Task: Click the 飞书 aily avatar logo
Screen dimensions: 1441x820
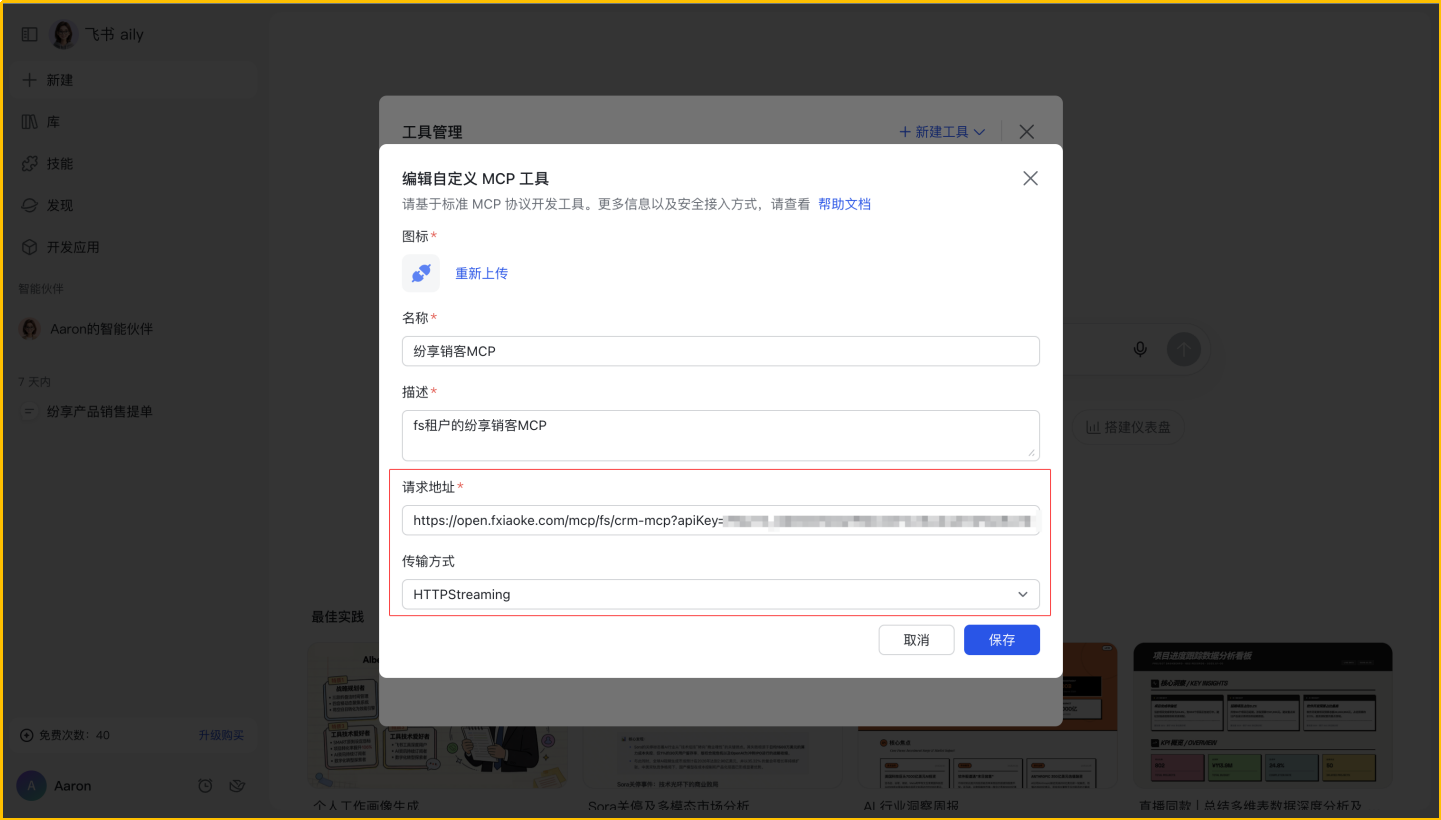Action: coord(63,34)
